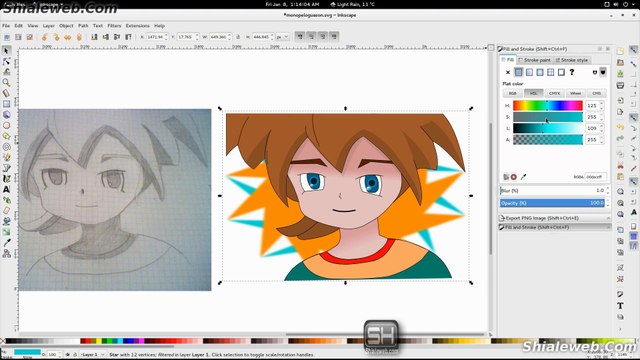Switch color mode to RGB
640x360 pixels.
(512, 93)
